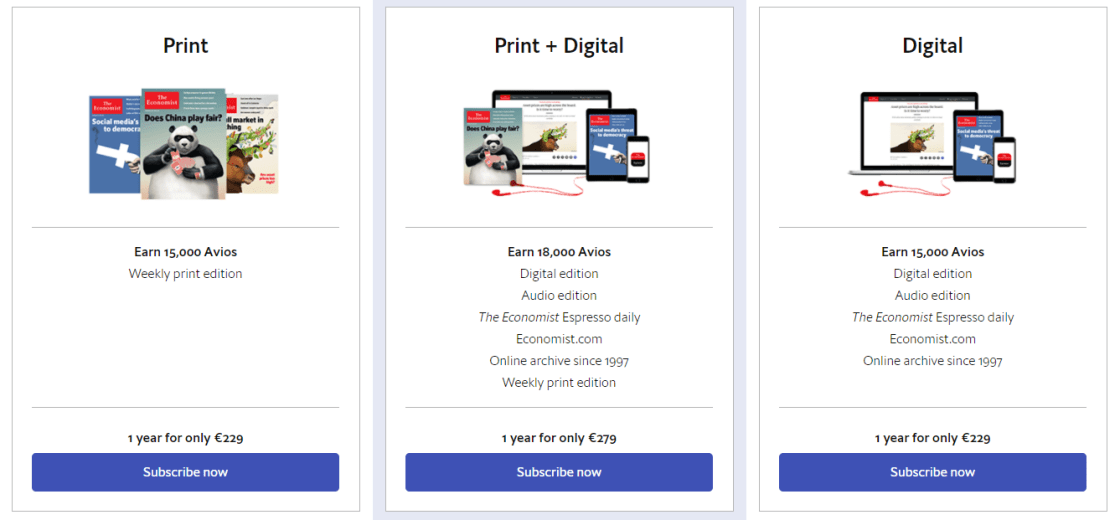The height and width of the screenshot is (520, 1120).
Task: Subscribe now to the Print + Digital plan
Action: 559,472
